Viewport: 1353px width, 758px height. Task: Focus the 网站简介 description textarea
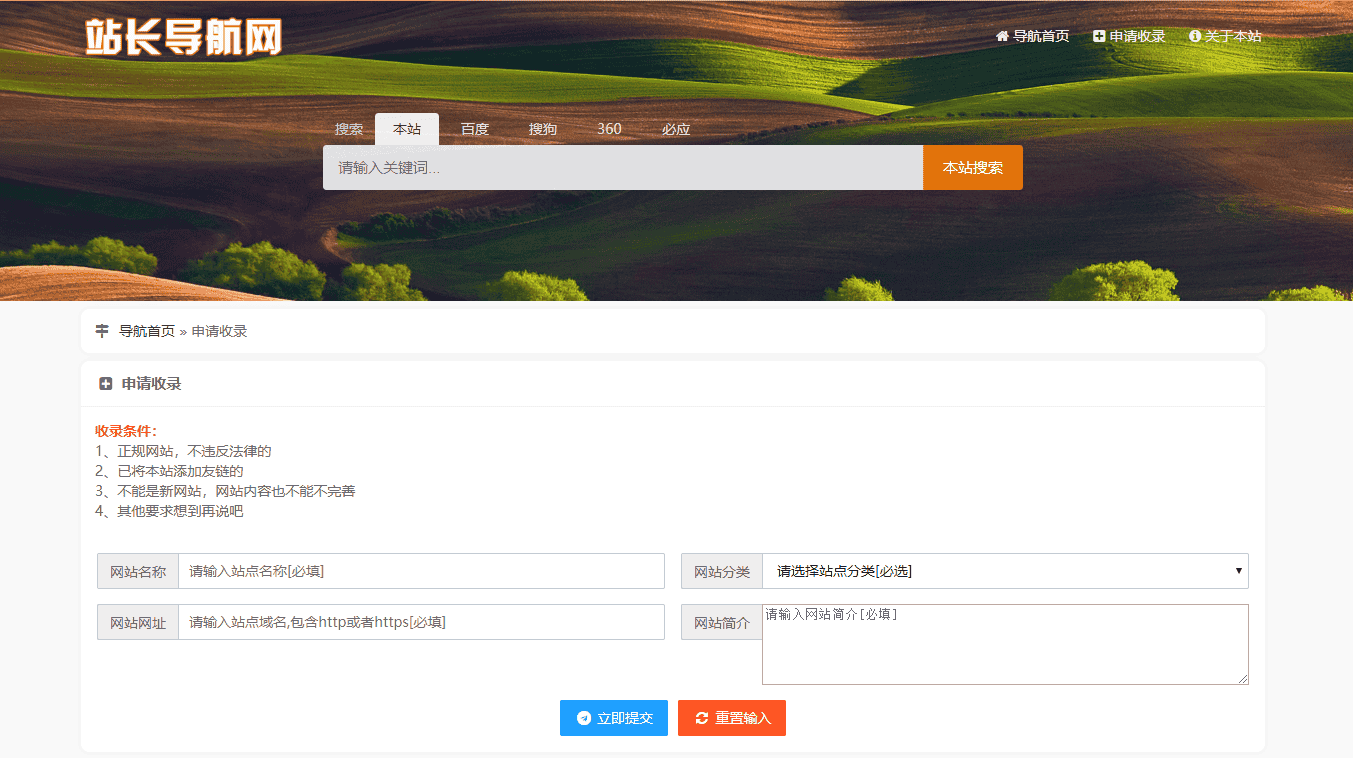[1005, 645]
